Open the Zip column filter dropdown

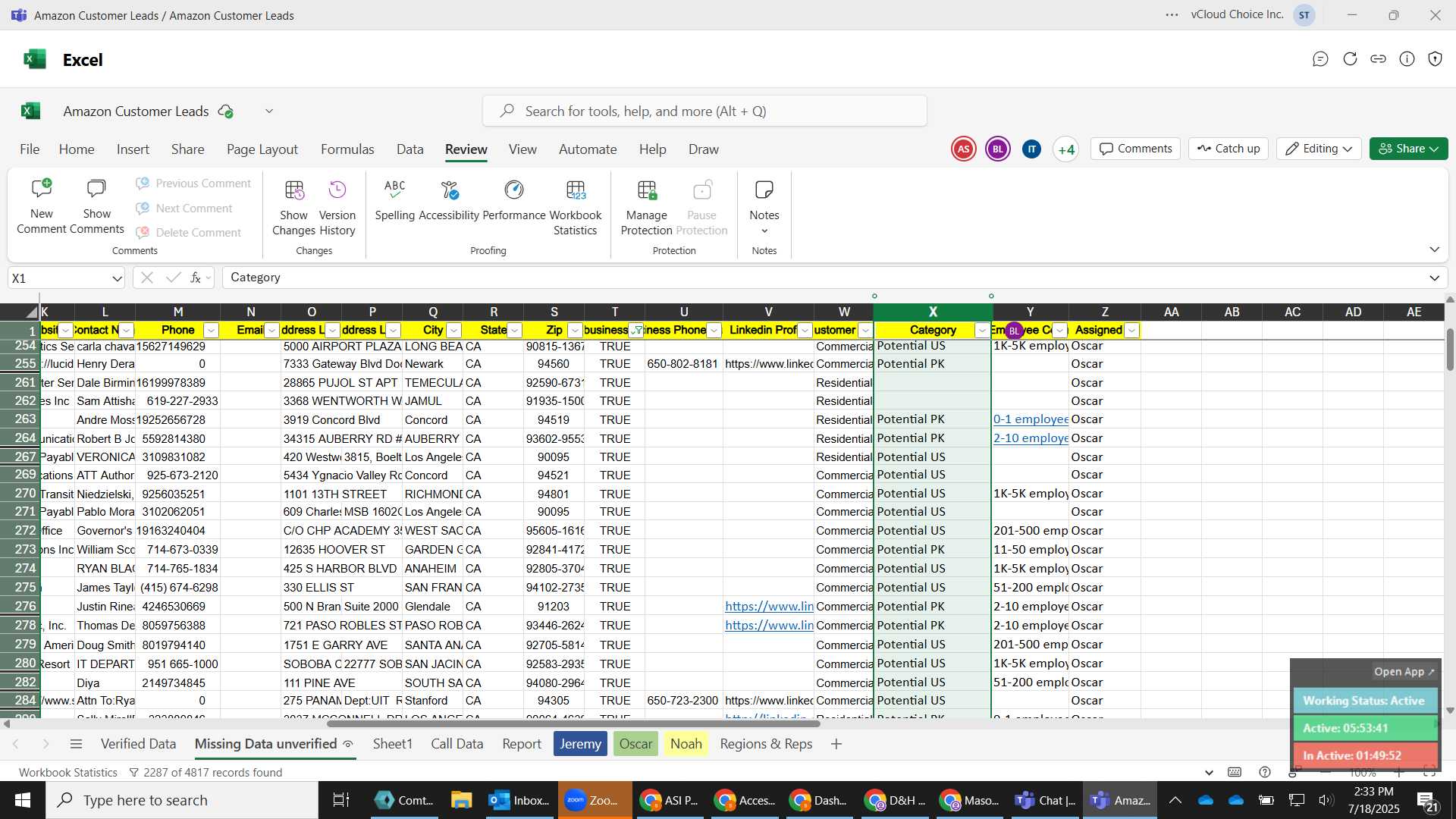[x=575, y=331]
